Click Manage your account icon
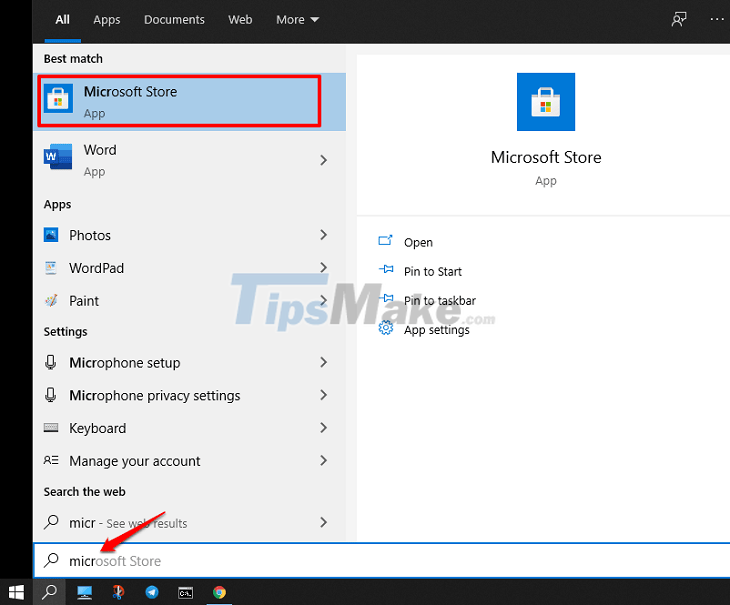This screenshot has width=730, height=605. (51, 460)
